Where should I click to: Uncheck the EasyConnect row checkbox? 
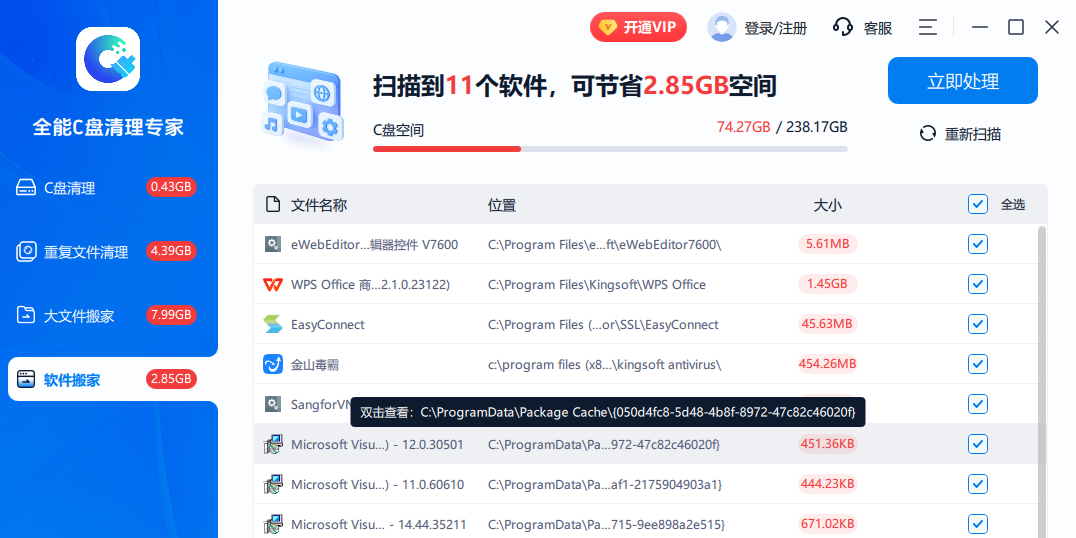coord(978,324)
